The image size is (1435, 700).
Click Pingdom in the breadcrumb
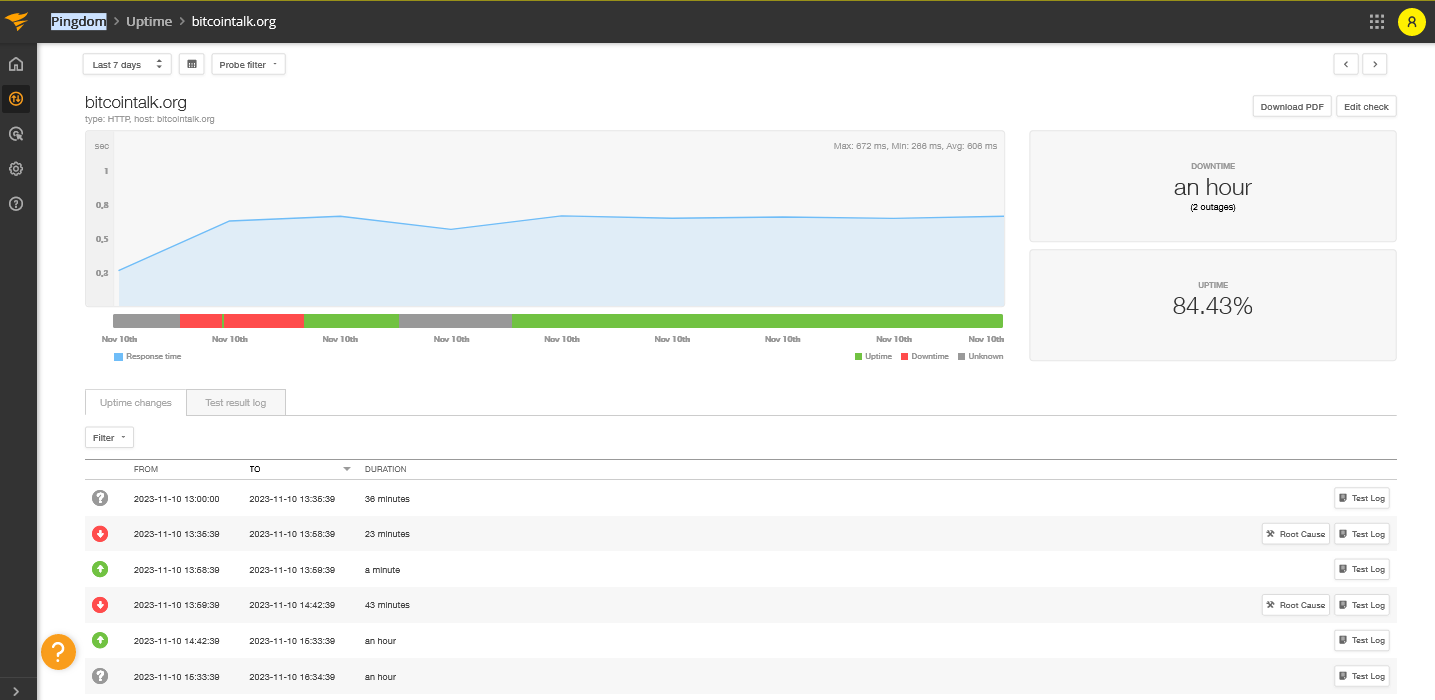click(79, 21)
